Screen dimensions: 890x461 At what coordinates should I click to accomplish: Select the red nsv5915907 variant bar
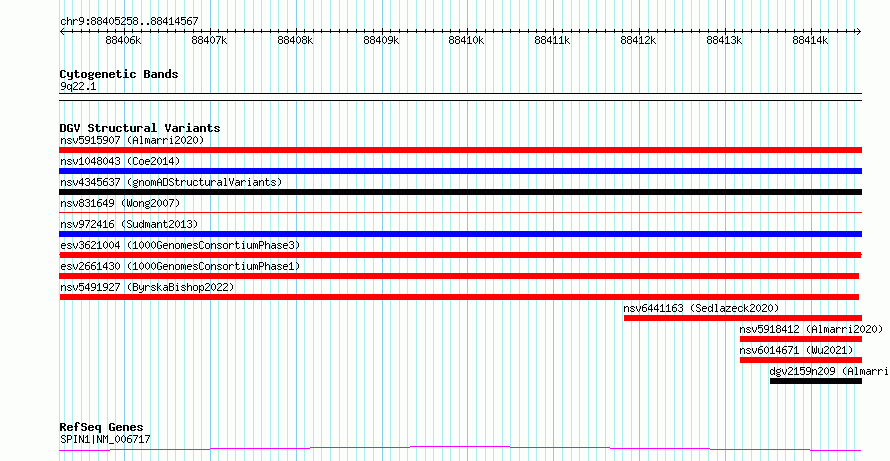(x=461, y=150)
